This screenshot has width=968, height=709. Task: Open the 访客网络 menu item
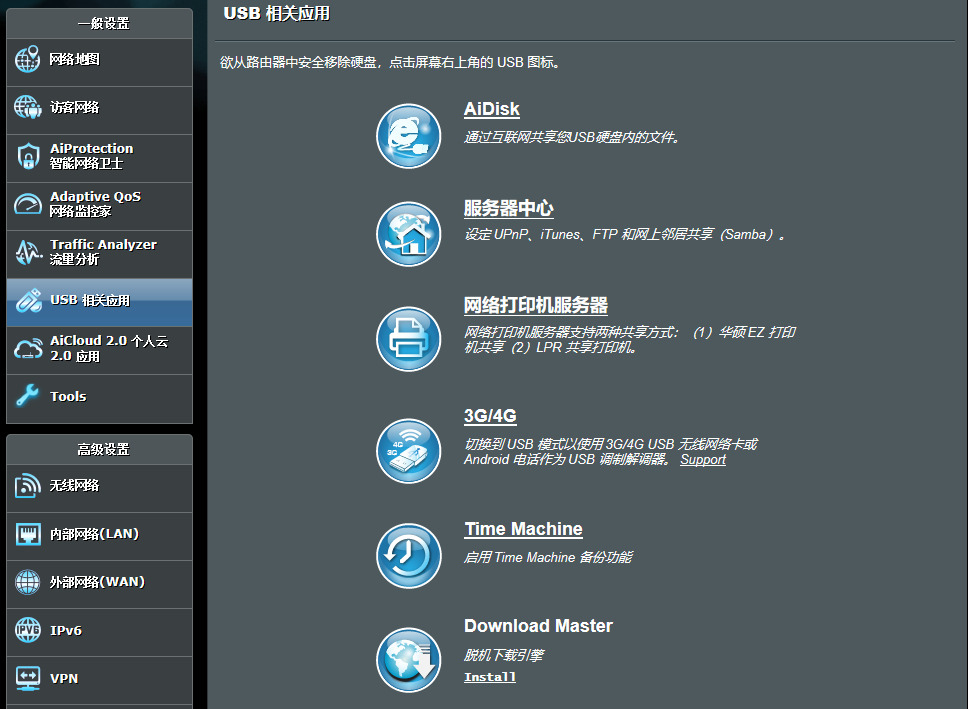pos(99,111)
